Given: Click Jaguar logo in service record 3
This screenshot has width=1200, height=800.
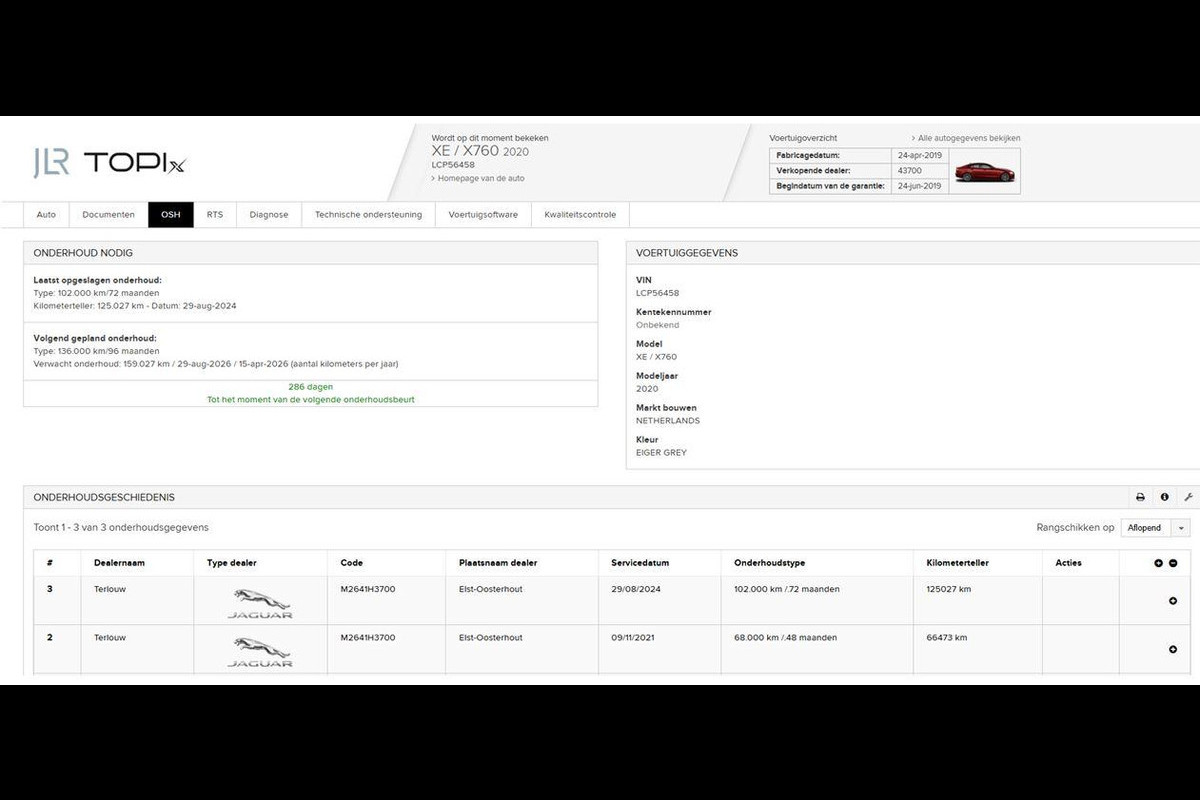Looking at the screenshot, I should pyautogui.click(x=260, y=602).
